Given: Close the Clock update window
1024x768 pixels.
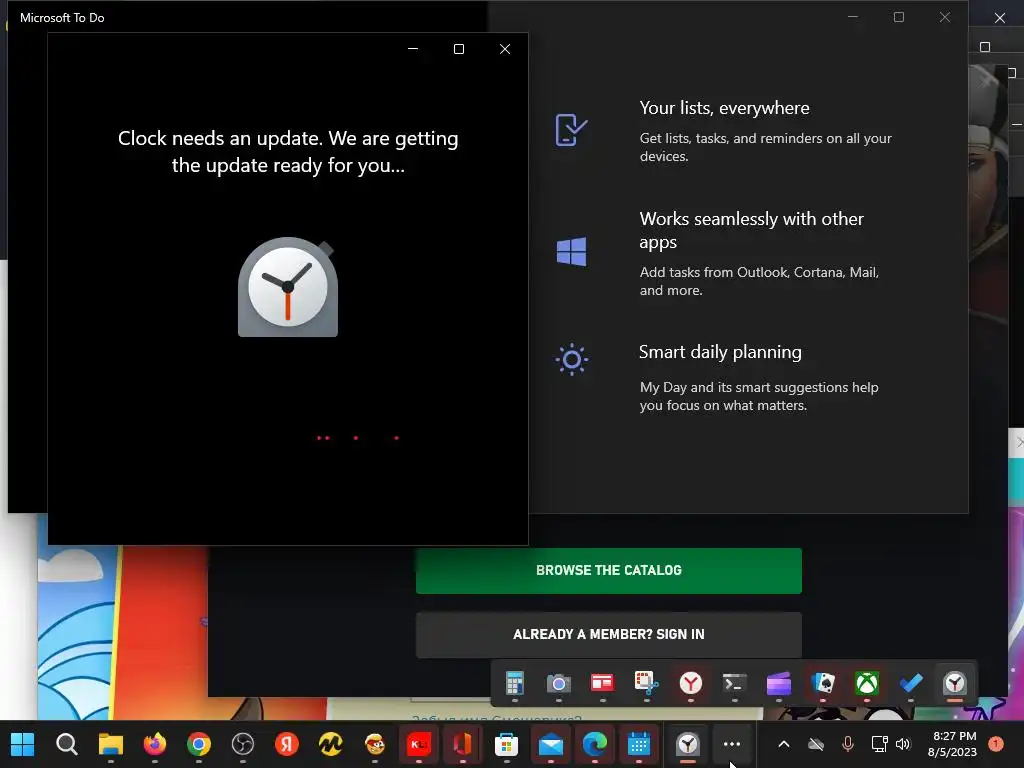Looking at the screenshot, I should [505, 49].
